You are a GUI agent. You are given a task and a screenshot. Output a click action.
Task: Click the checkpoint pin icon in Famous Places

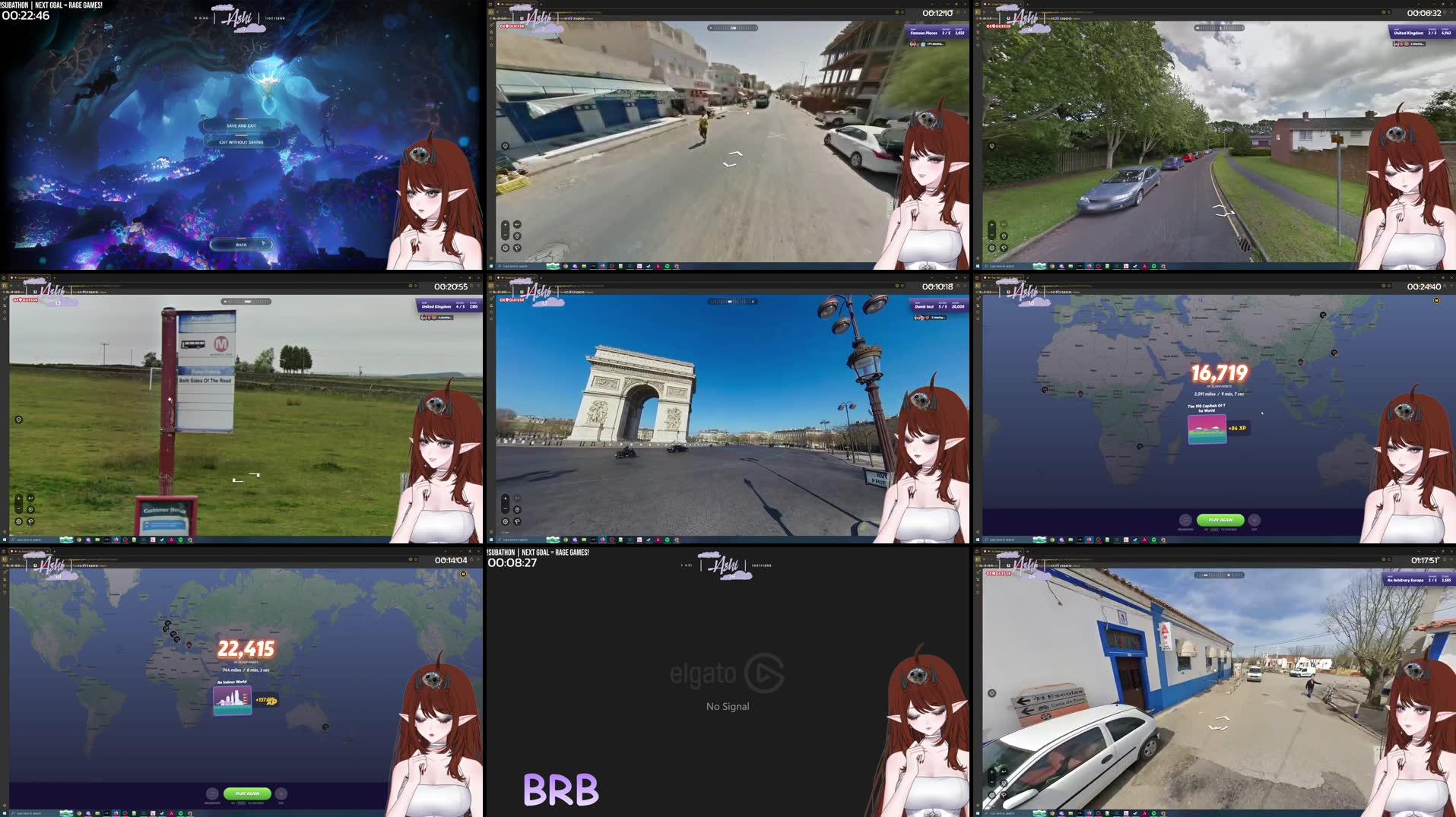pos(517,236)
